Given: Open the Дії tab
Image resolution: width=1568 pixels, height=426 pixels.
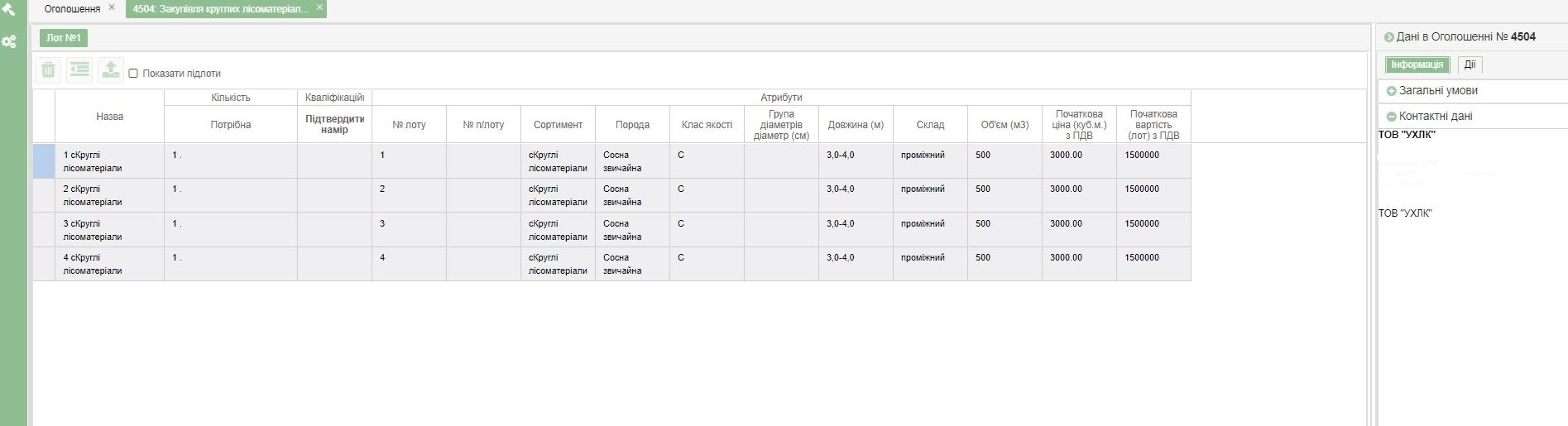Looking at the screenshot, I should click(1470, 65).
